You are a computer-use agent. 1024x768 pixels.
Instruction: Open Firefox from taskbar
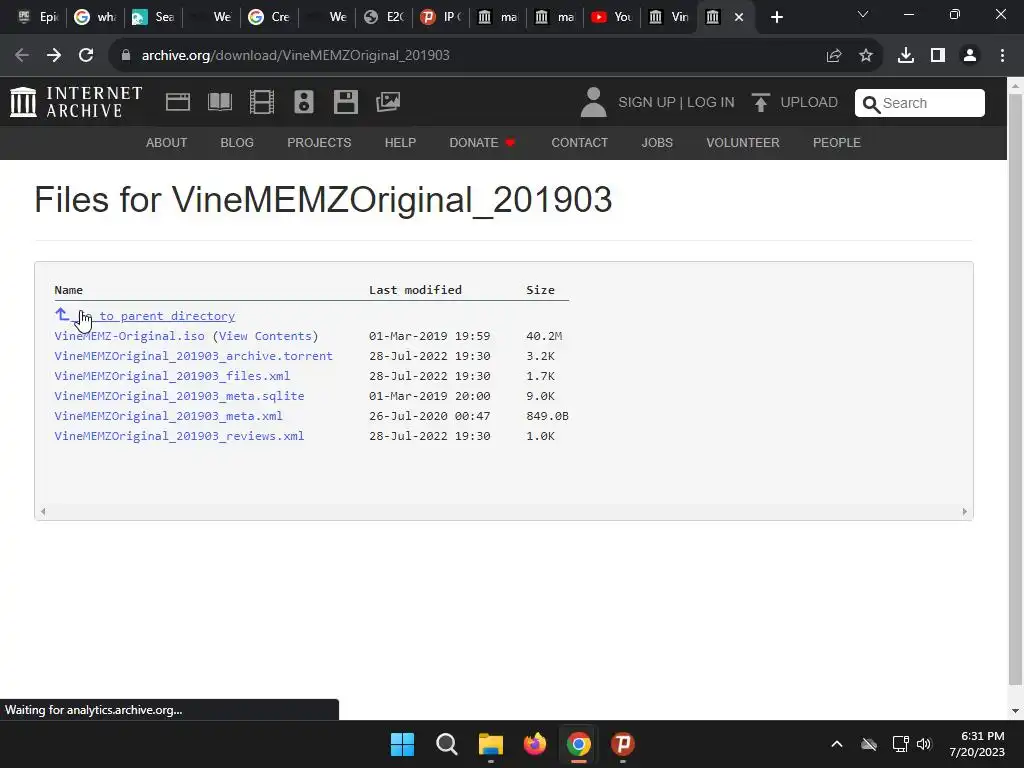535,744
